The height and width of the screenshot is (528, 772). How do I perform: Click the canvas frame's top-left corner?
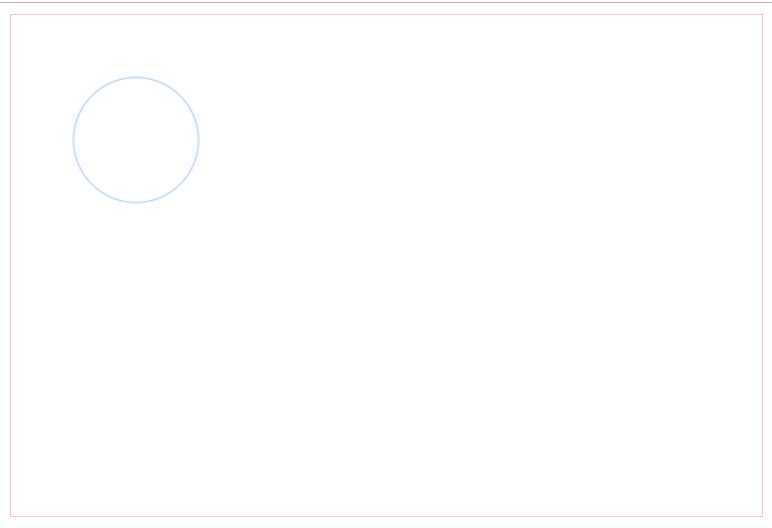[10, 14]
